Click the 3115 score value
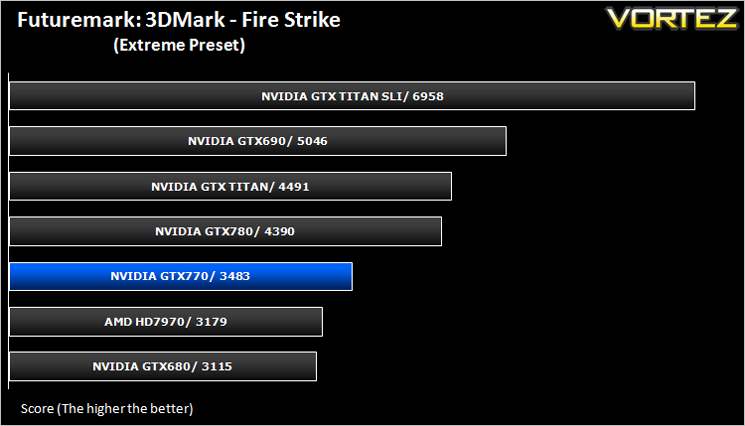 (x=217, y=367)
